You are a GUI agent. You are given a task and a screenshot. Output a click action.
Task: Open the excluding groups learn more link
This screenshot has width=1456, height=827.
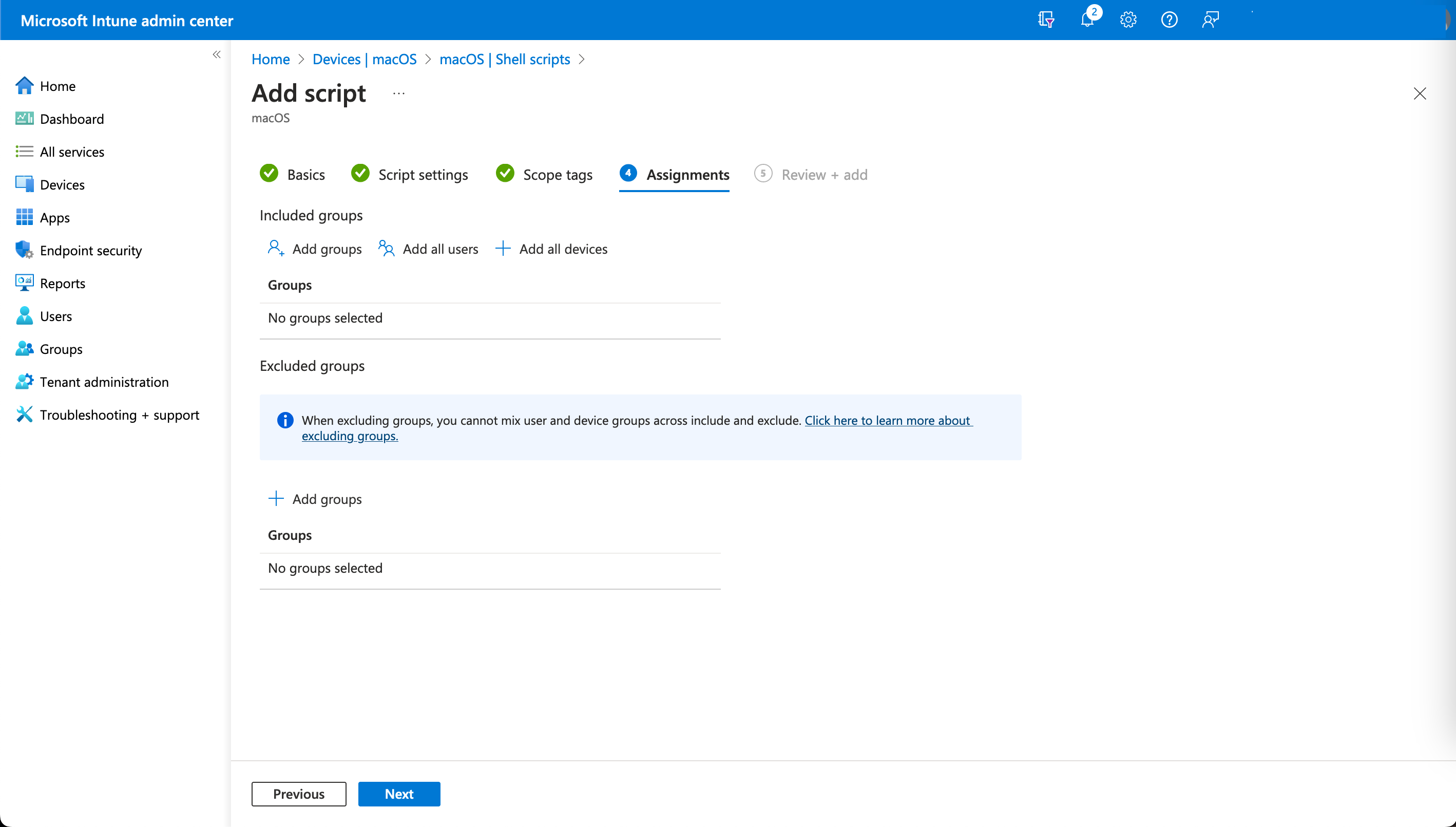888,420
